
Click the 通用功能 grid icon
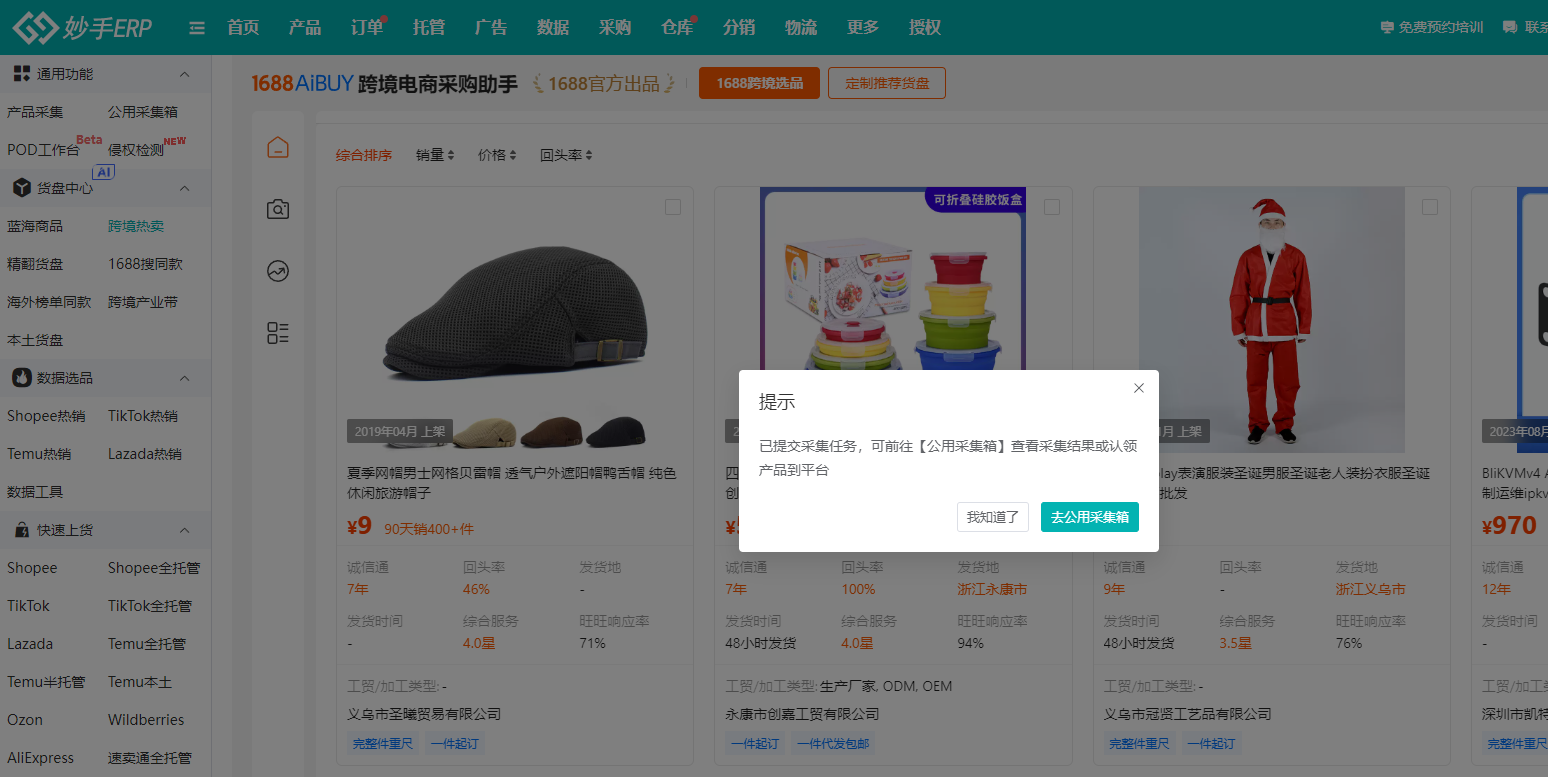(x=22, y=74)
